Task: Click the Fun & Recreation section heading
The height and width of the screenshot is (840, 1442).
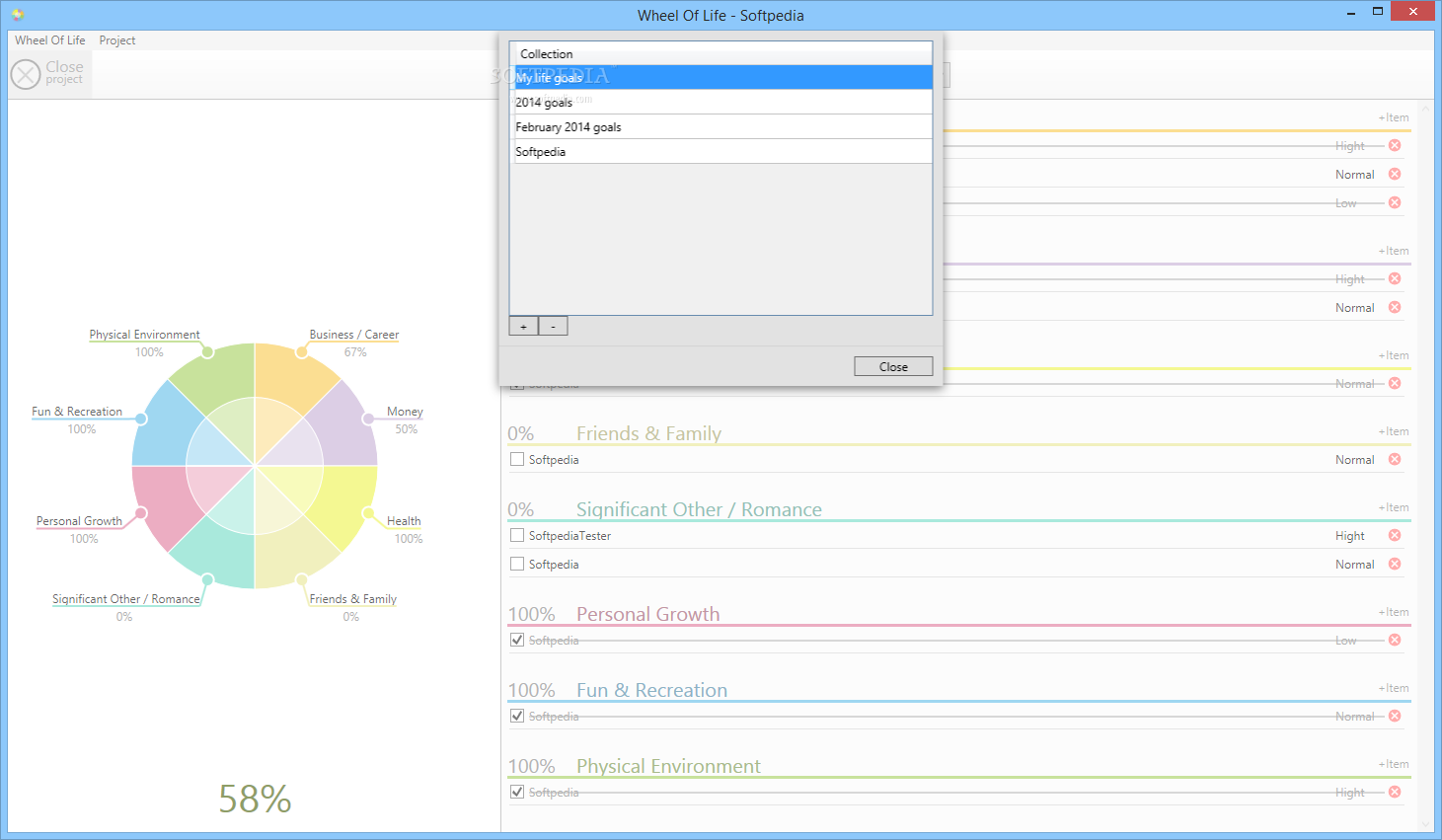Action: [x=651, y=690]
